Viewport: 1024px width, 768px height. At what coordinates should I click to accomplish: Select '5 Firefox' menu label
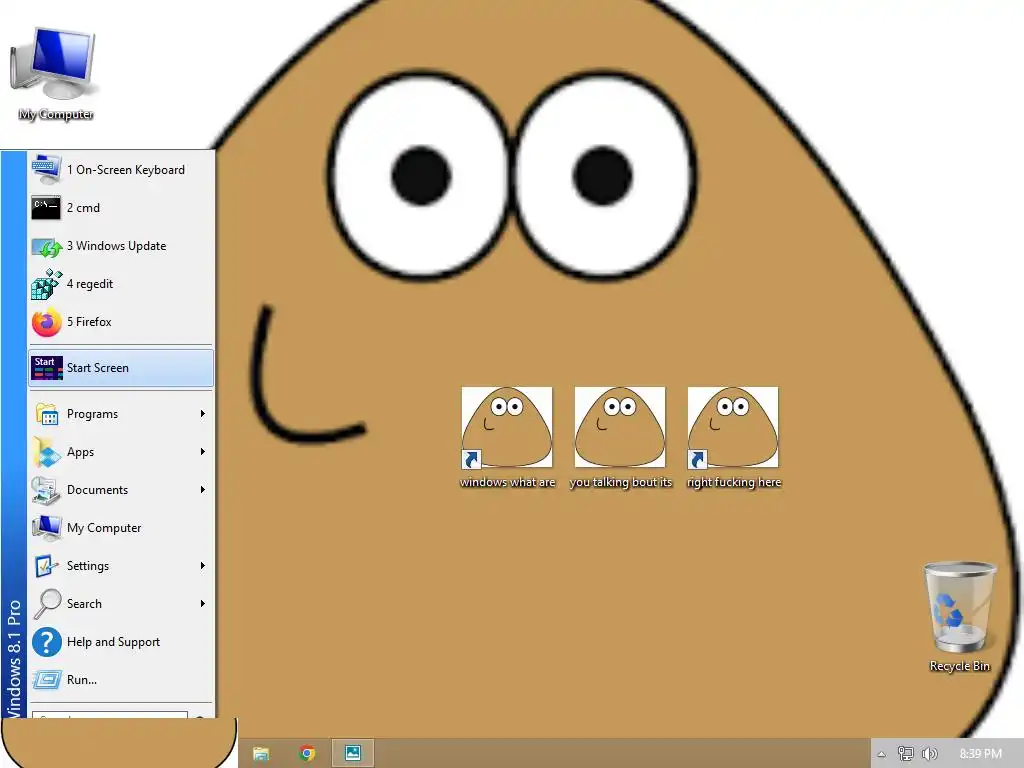tap(89, 322)
